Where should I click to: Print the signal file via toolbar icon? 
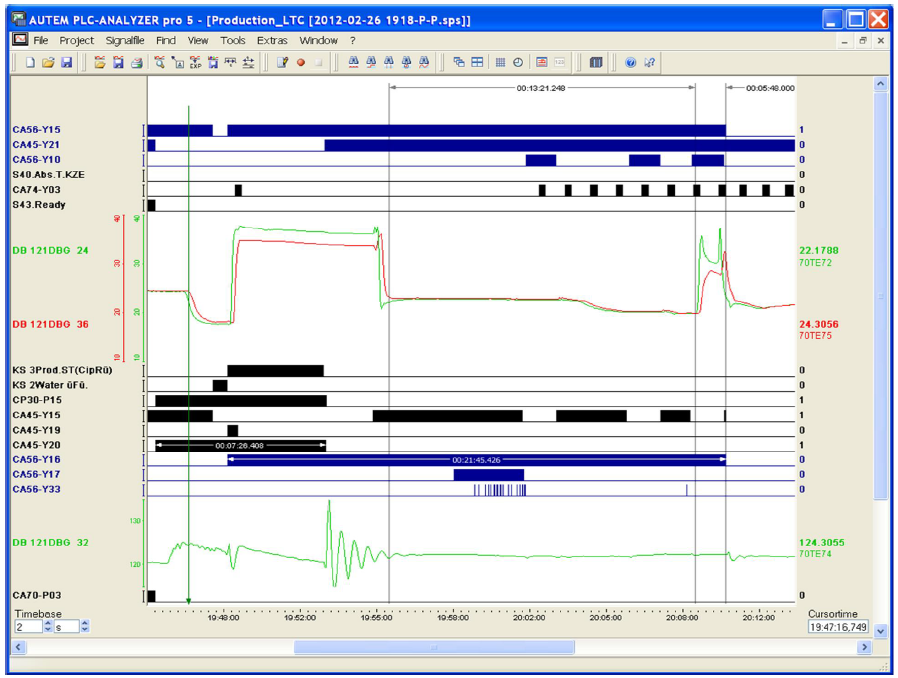coord(136,62)
